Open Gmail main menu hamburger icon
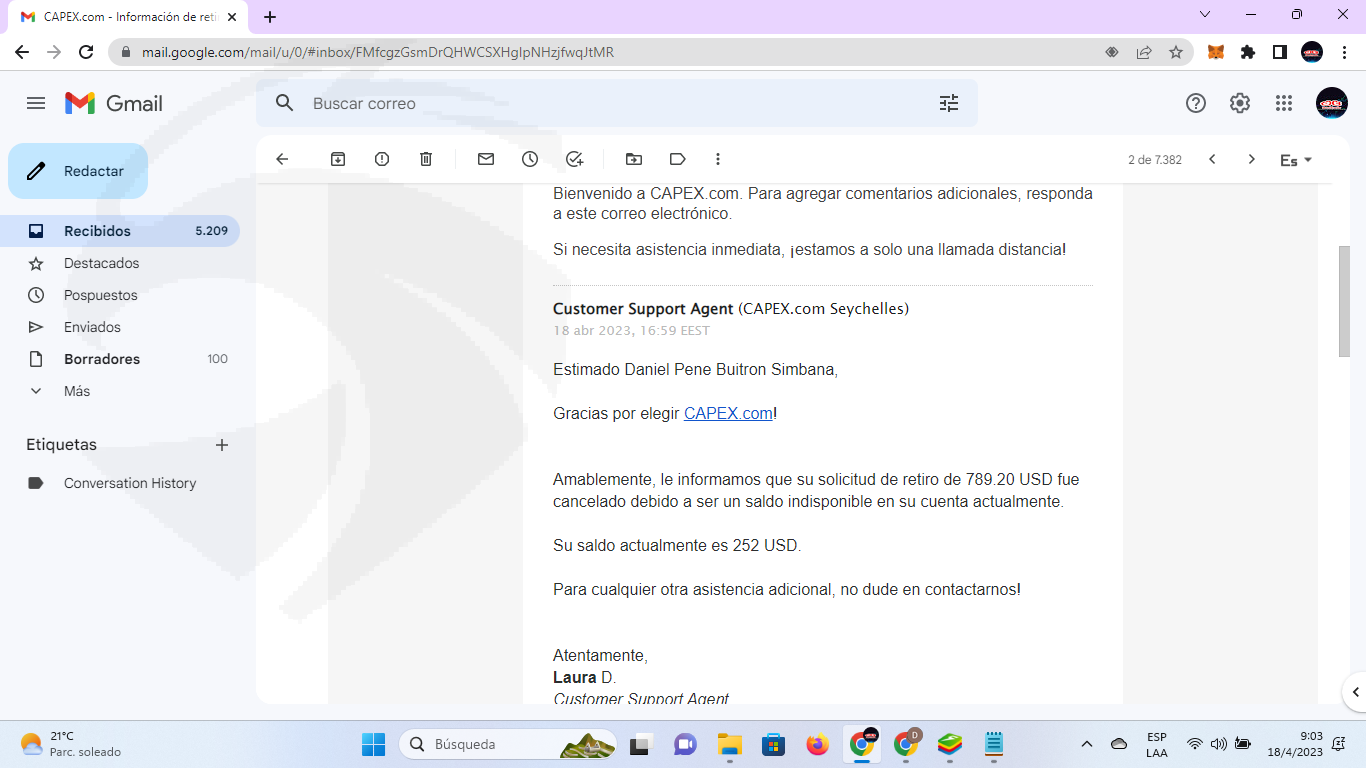The height and width of the screenshot is (768, 1366). [x=36, y=103]
